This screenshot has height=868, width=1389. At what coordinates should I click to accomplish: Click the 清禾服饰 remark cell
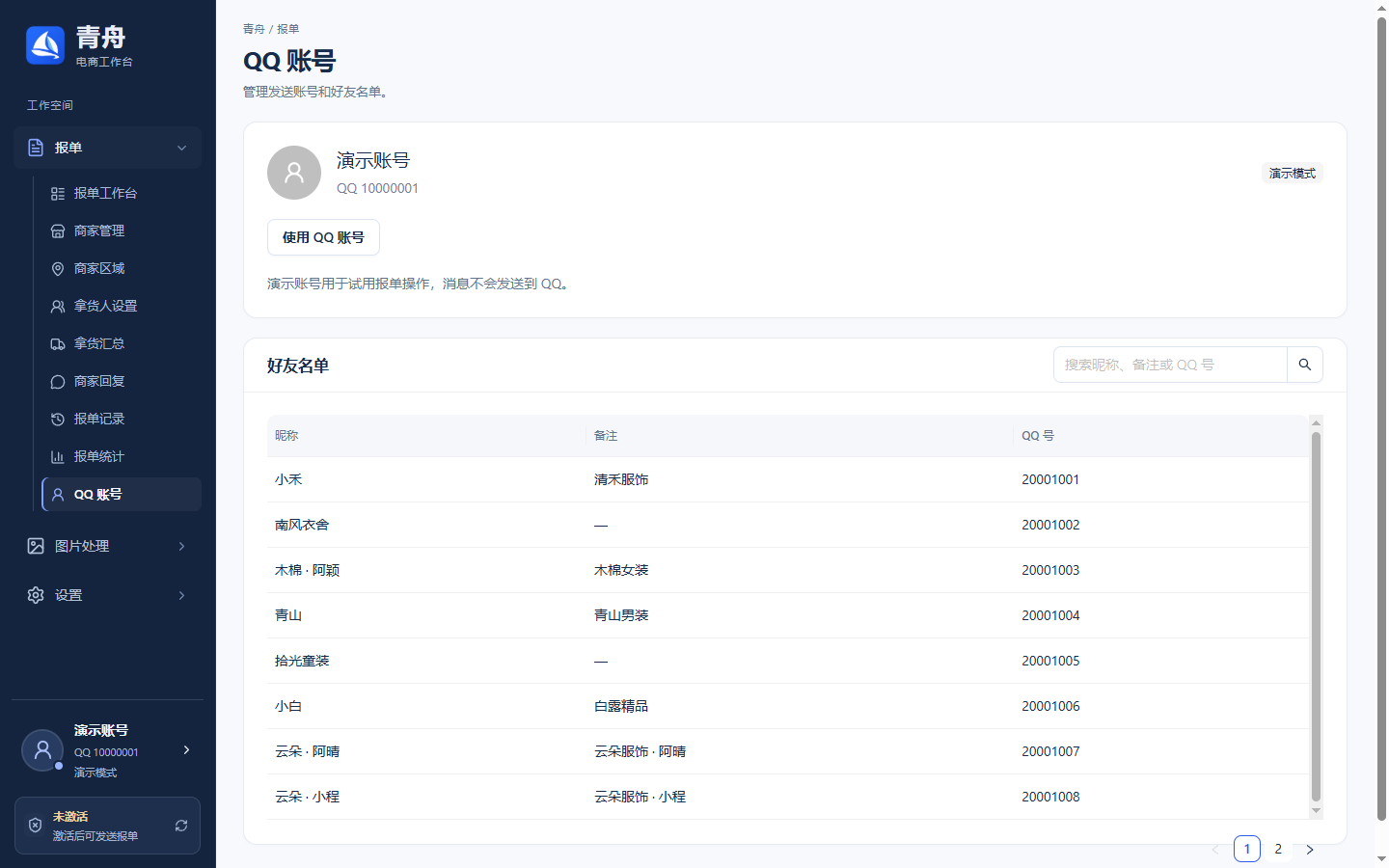pos(621,479)
